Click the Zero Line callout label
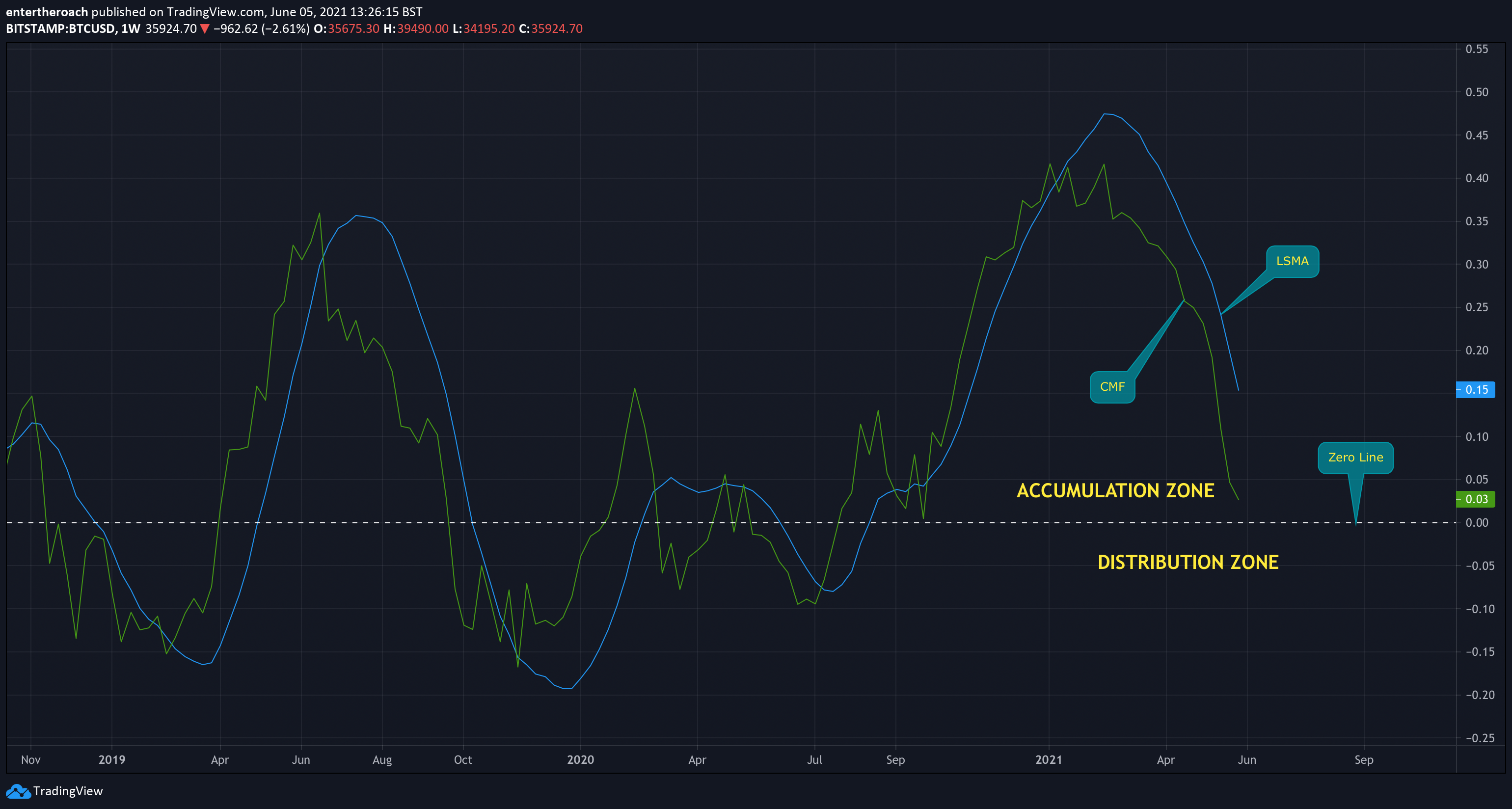Viewport: 1512px width, 809px height. click(1356, 458)
